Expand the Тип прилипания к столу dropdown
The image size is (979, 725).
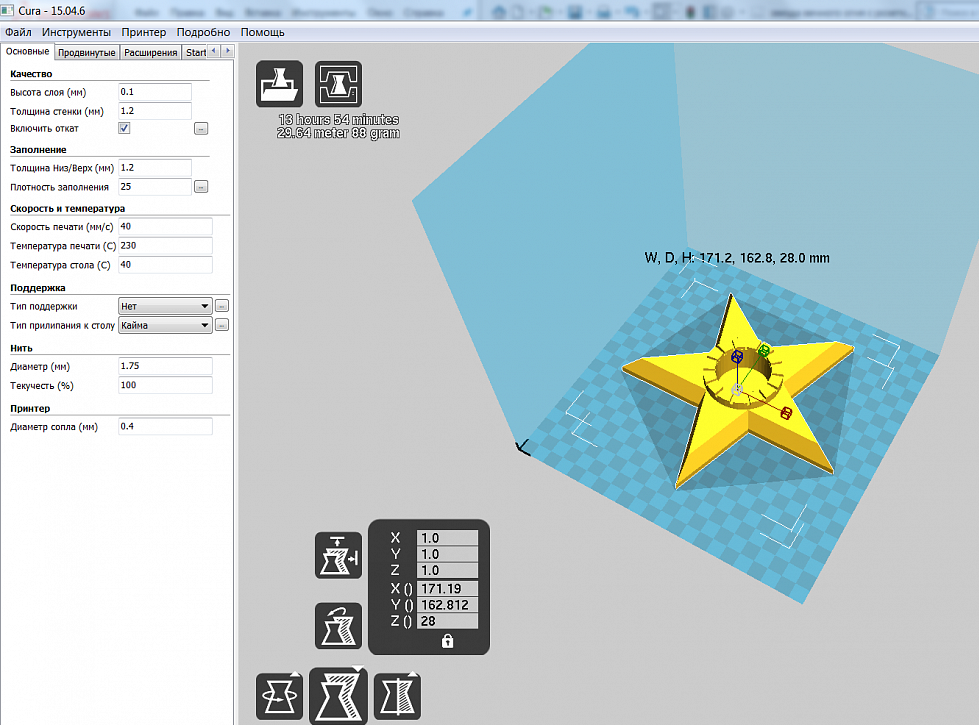[165, 325]
